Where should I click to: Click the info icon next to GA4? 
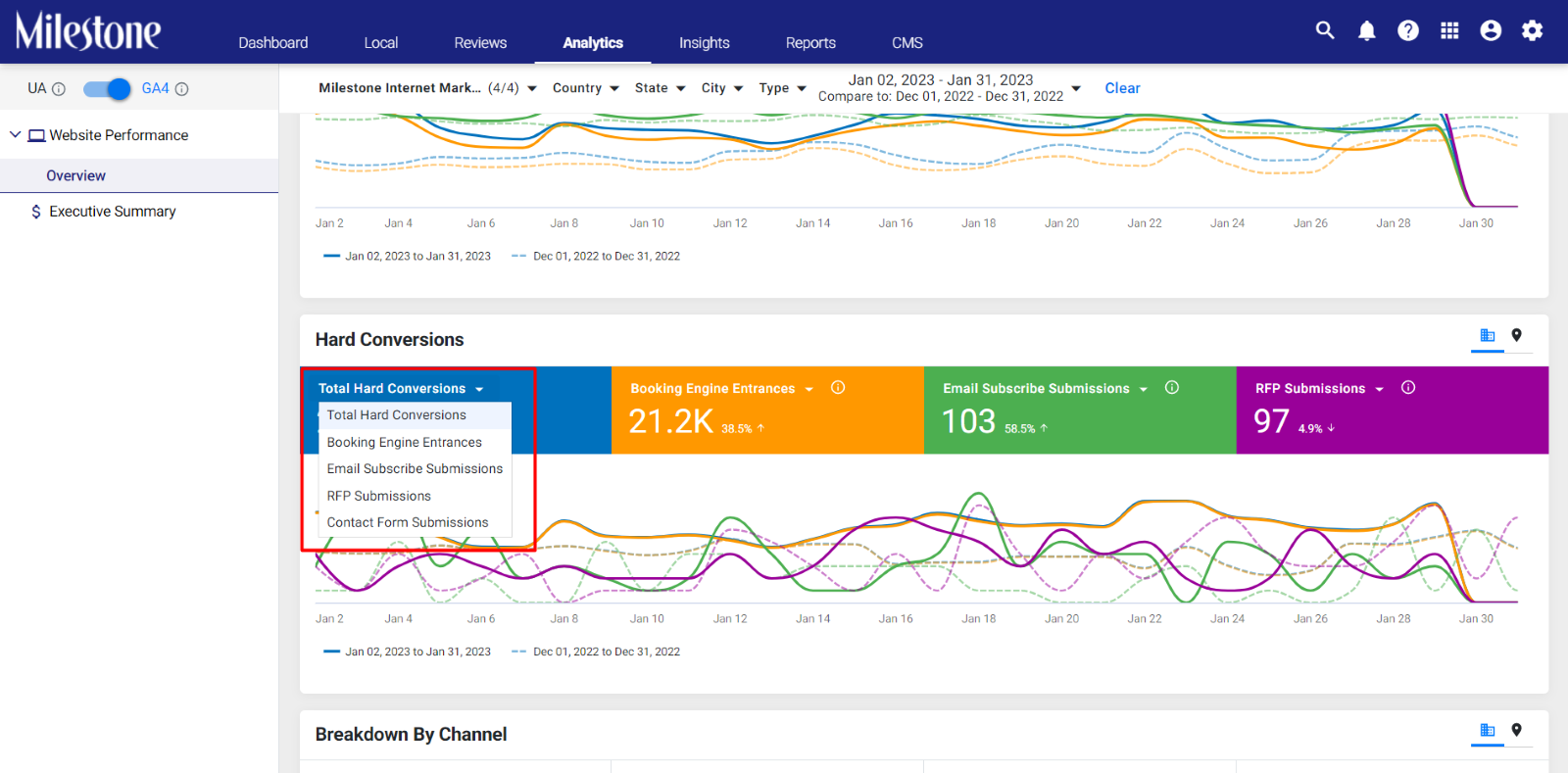[181, 89]
